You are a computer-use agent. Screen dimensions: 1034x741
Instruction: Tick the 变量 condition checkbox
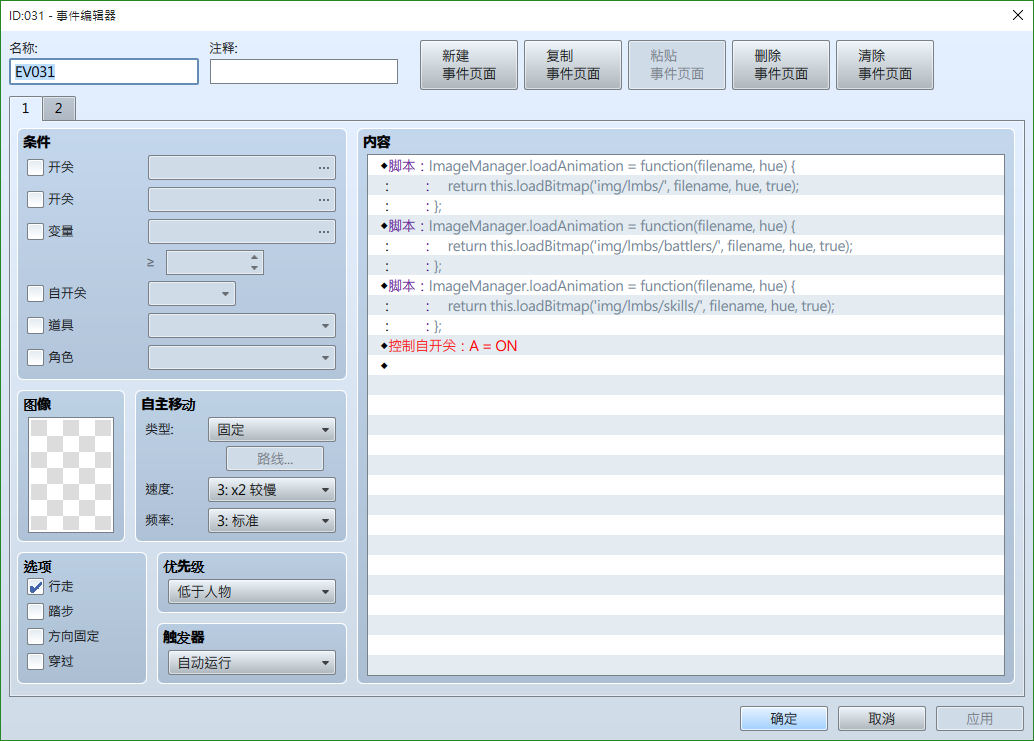click(x=36, y=231)
